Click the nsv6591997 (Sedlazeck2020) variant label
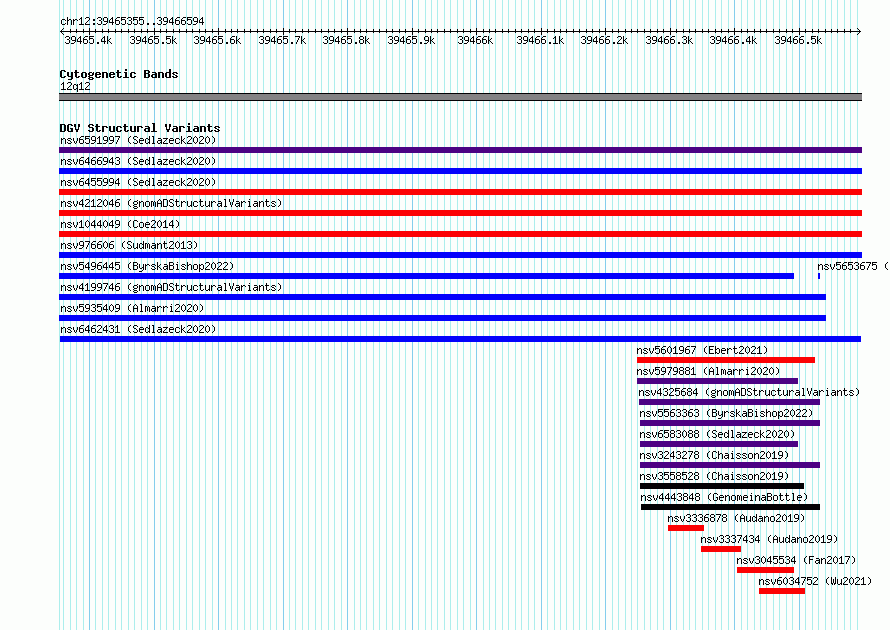The width and height of the screenshot is (890, 630). (138, 140)
